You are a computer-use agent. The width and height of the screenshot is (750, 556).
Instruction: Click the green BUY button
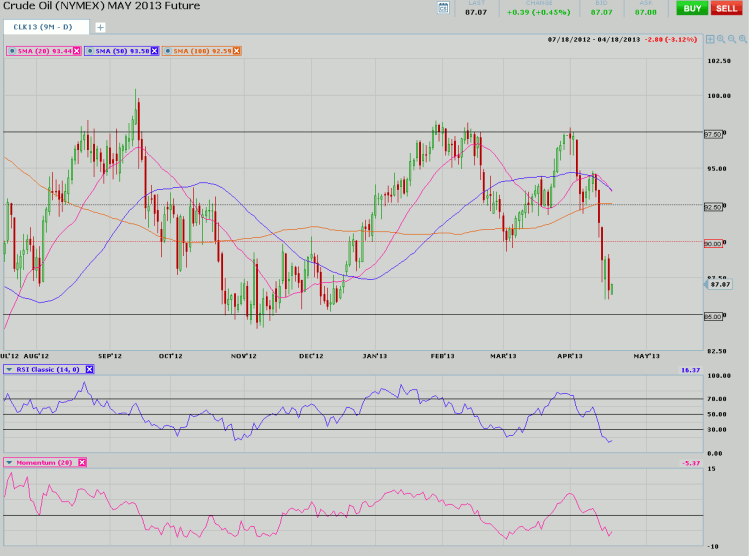tap(691, 8)
